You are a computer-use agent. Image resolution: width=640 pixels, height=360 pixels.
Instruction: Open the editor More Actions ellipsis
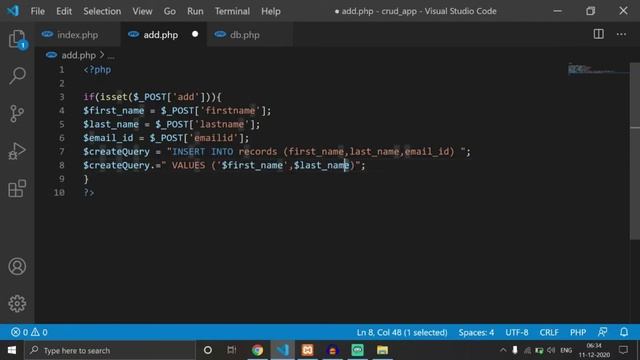(x=621, y=34)
